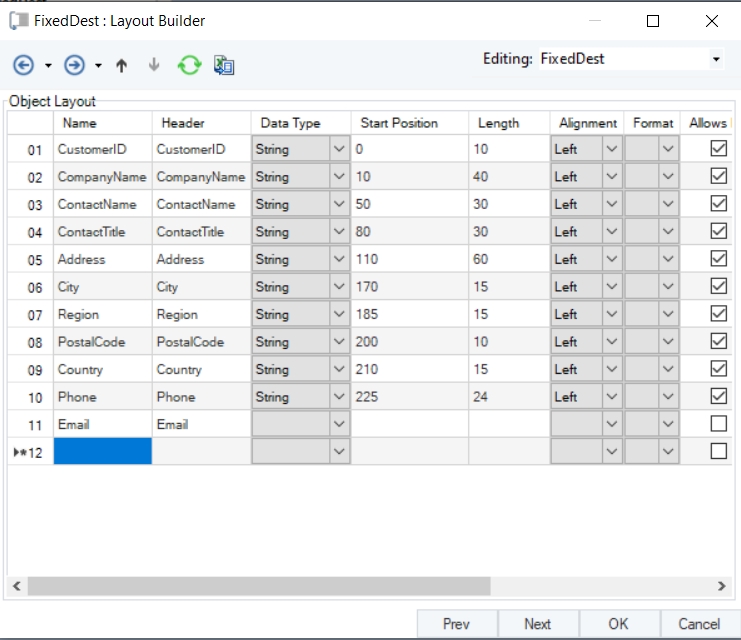Open Alignment dropdown for City row
The width and height of the screenshot is (741, 640).
pyautogui.click(x=613, y=287)
